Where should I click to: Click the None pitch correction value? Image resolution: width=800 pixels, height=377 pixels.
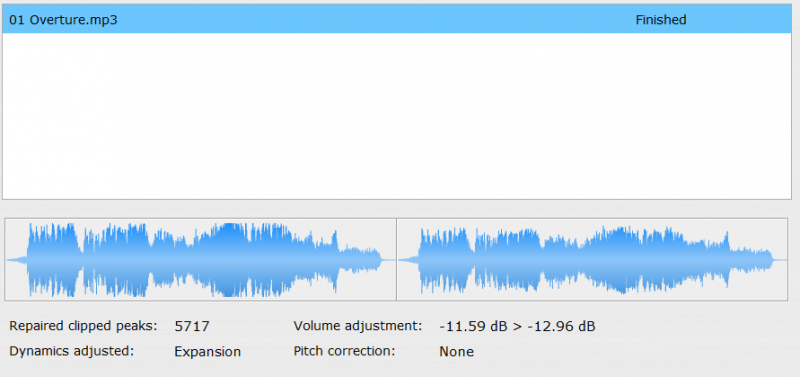(456, 351)
